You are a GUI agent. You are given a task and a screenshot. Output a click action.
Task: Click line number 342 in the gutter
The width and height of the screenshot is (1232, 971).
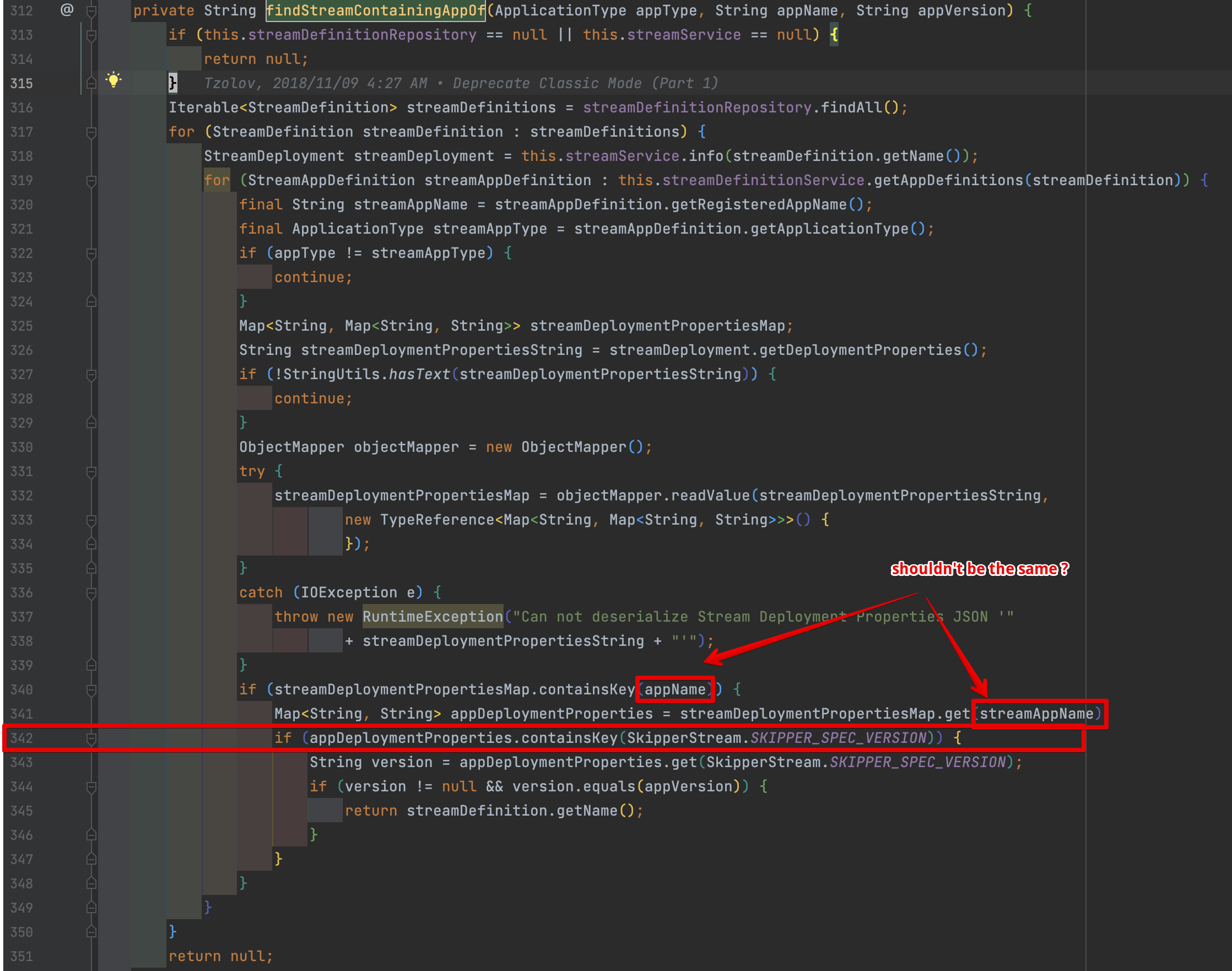[21, 738]
